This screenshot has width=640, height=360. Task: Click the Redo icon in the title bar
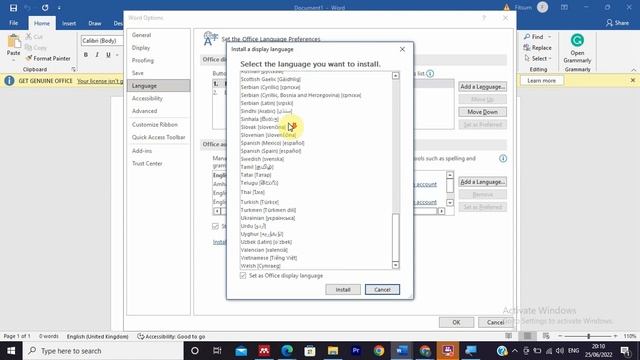[44, 8]
